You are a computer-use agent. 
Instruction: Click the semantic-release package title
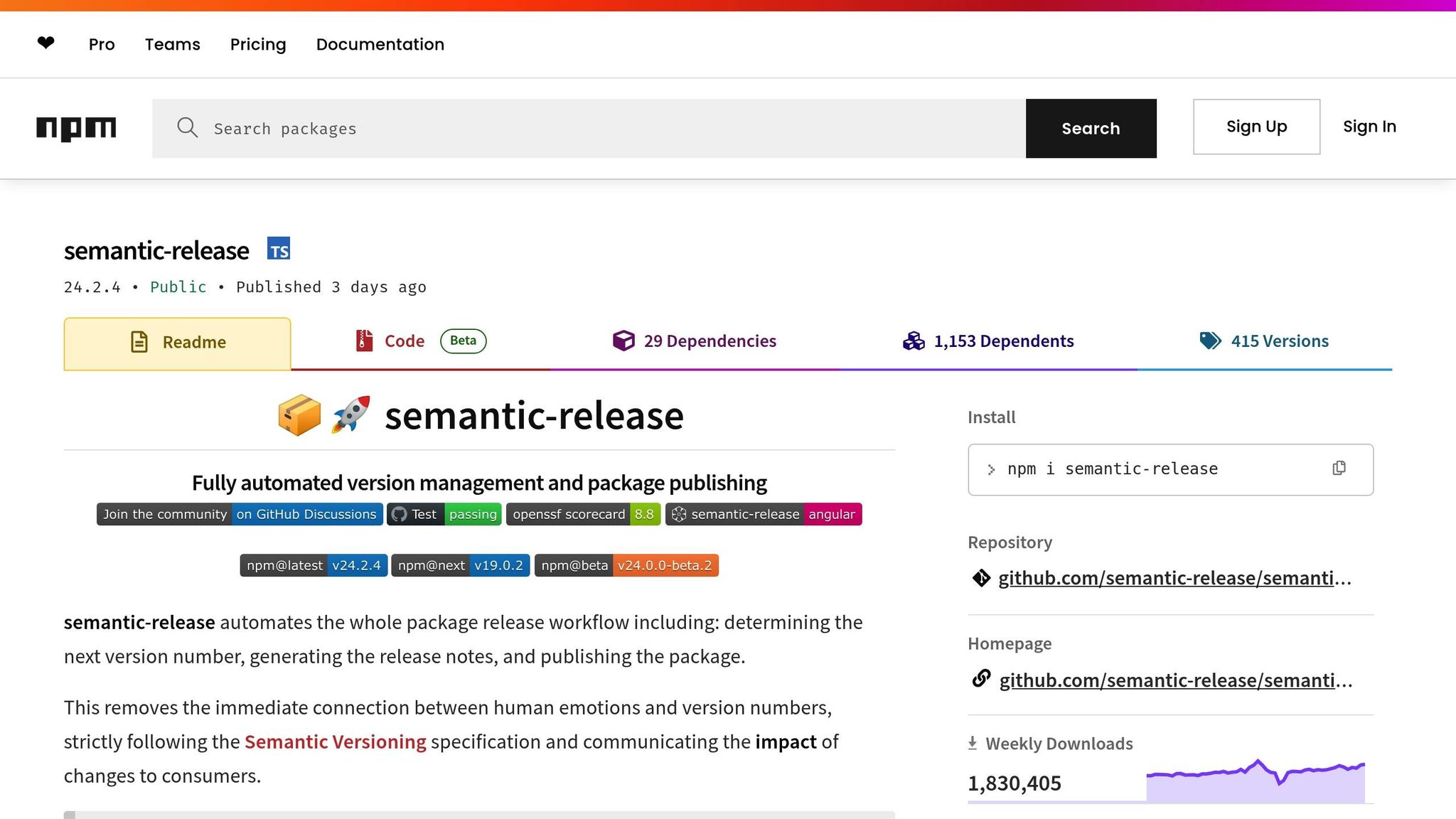156,250
